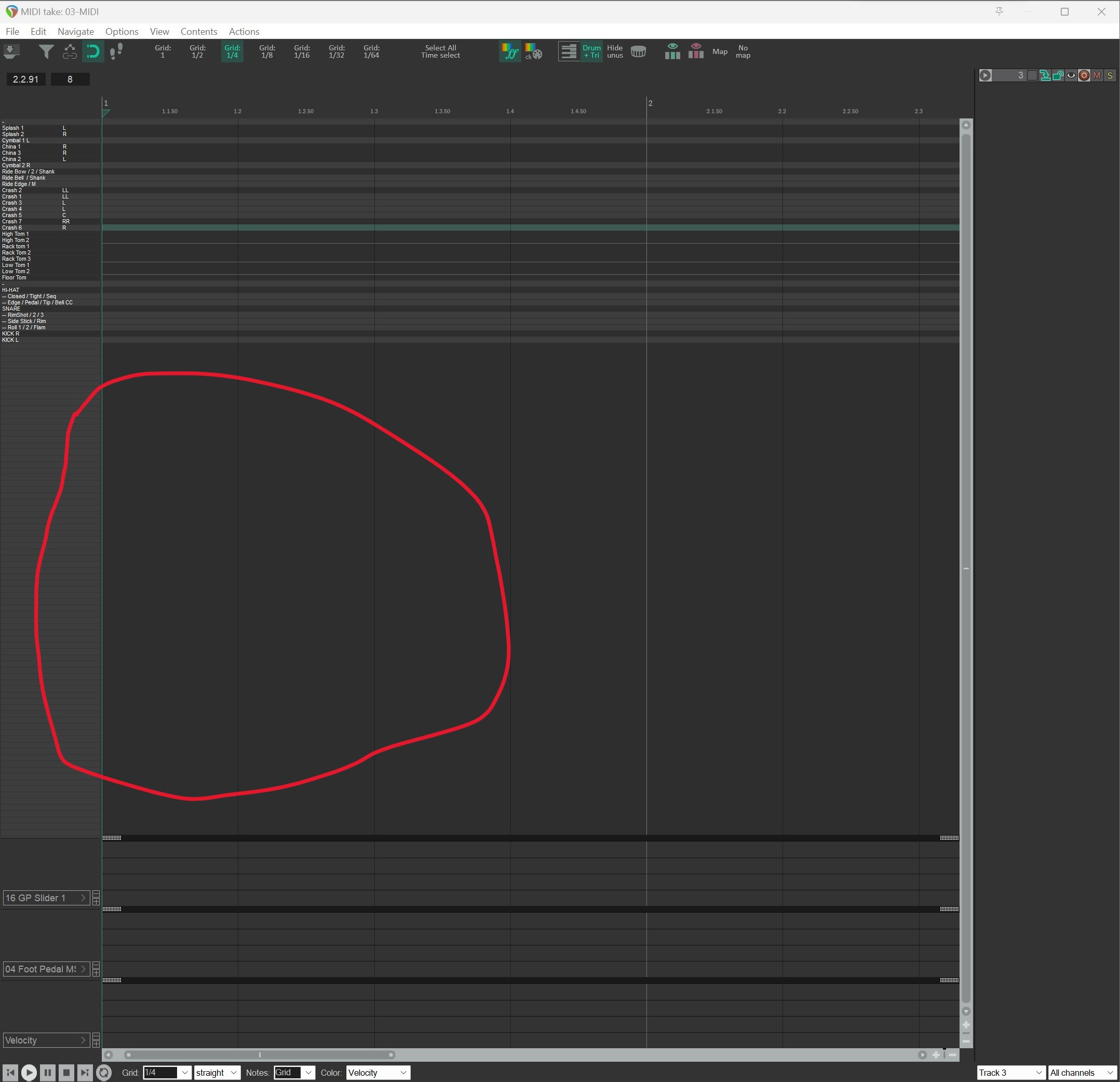Click add/remove lane icon beside Velocity
Viewport: 1120px width, 1082px height.
coord(96,1040)
